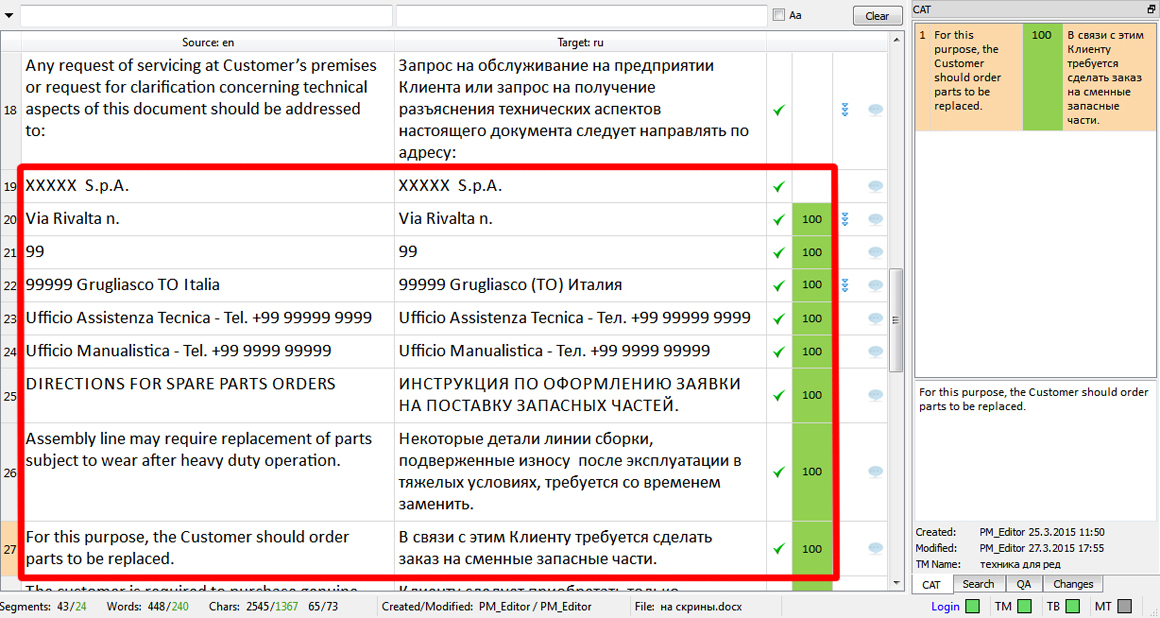Click the blue down-arrows icon on segment 22
This screenshot has height=618, width=1160.
(x=845, y=286)
